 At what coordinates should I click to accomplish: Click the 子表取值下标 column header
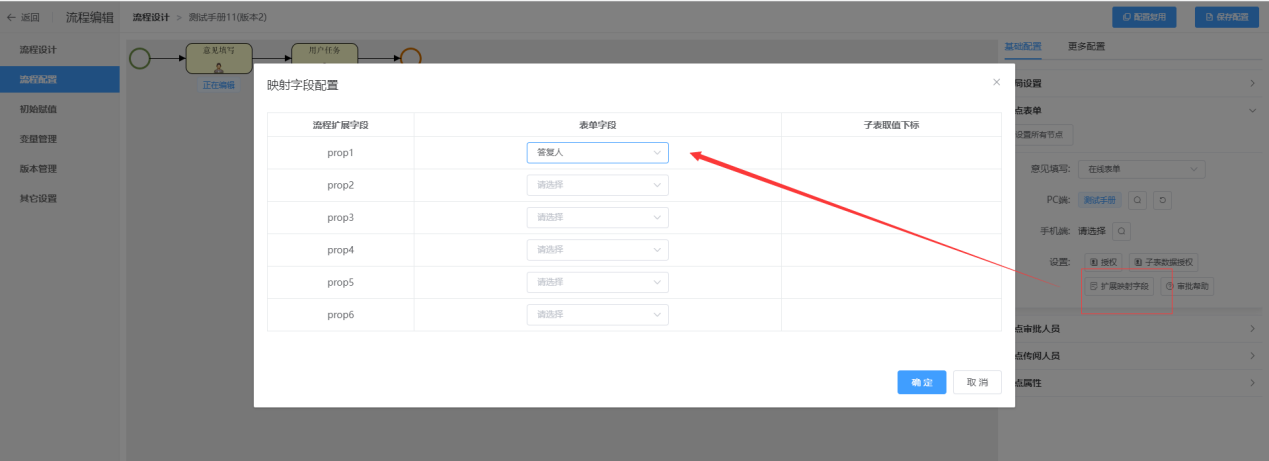(x=891, y=125)
